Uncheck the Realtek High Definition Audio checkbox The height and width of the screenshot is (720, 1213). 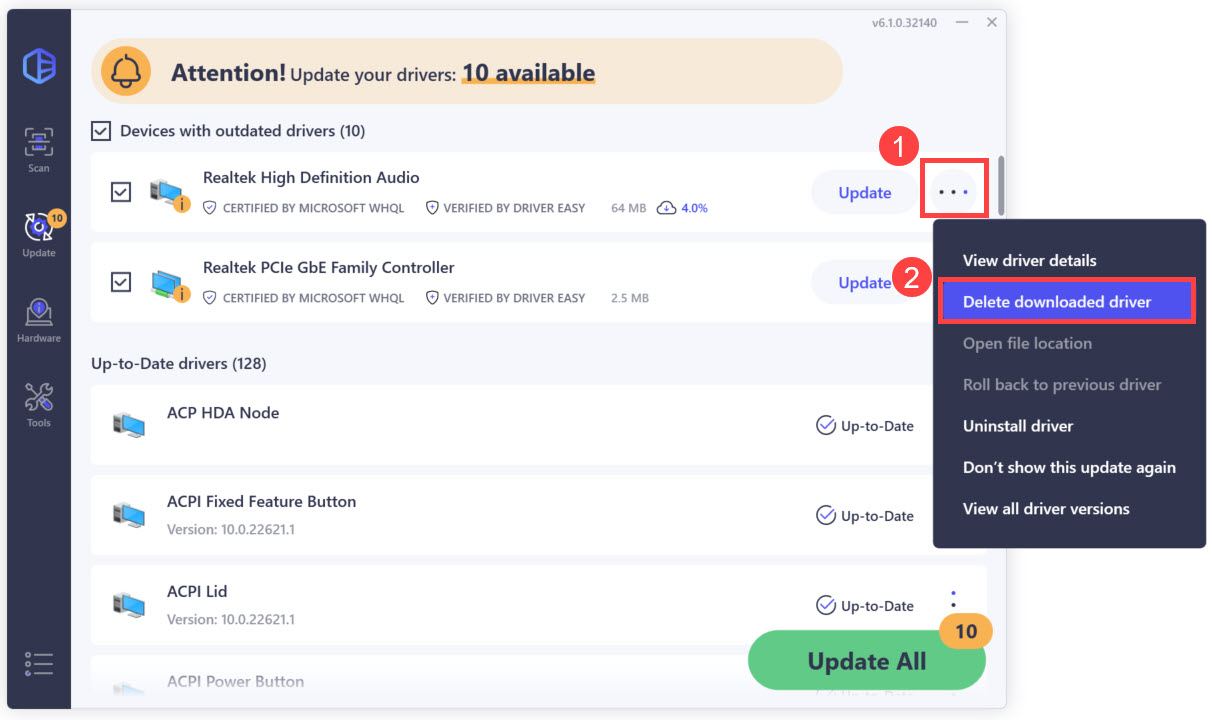click(121, 191)
